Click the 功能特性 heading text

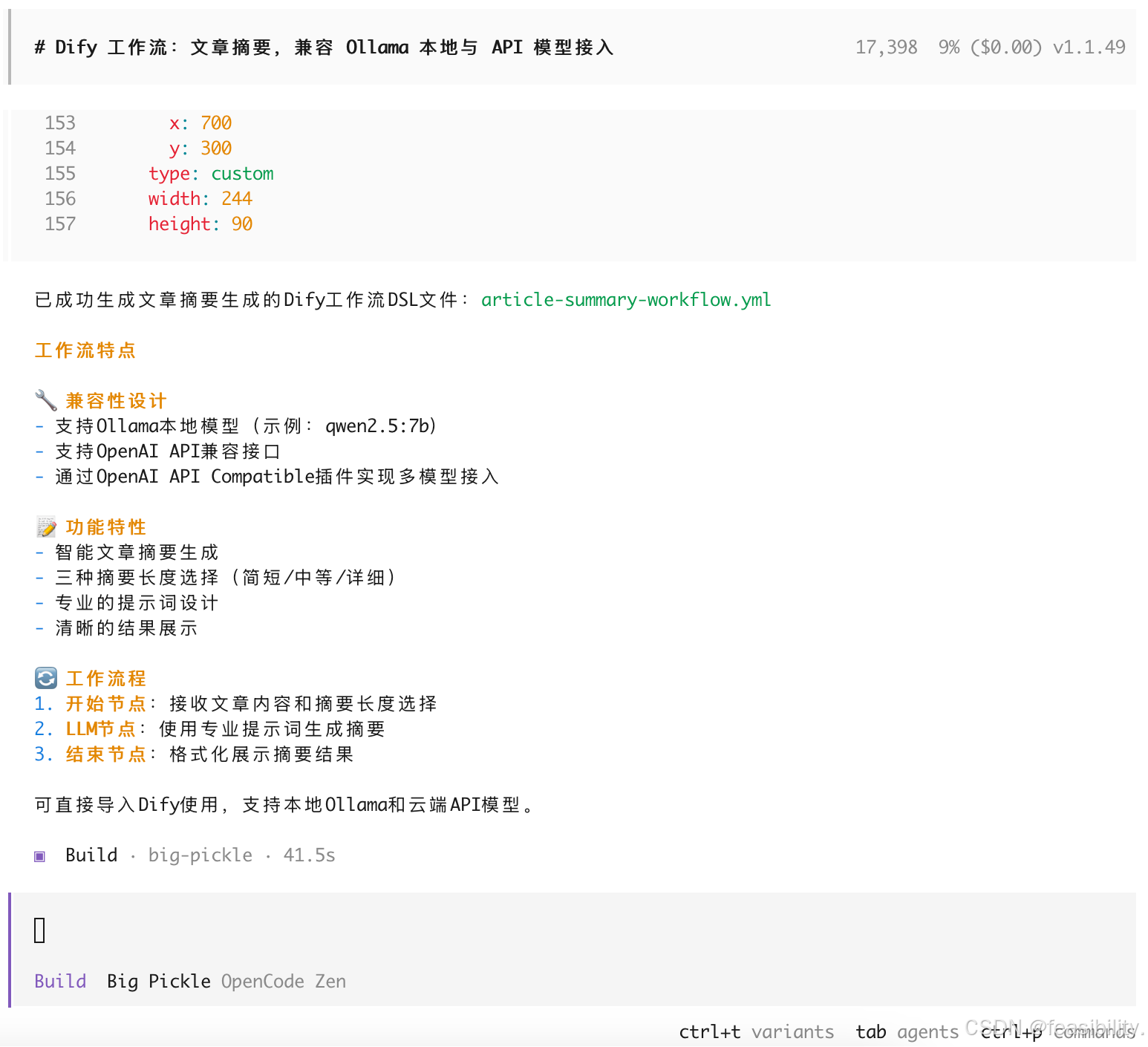tap(106, 527)
